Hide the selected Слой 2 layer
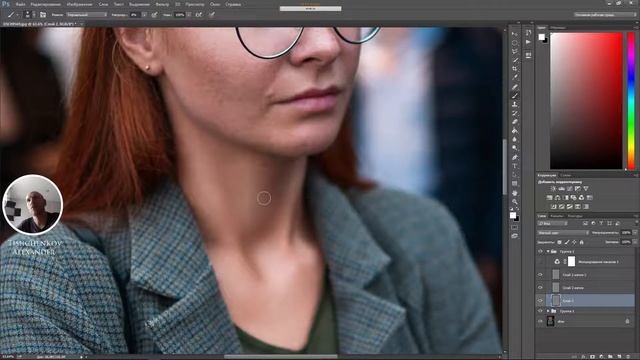Image resolution: width=640 pixels, height=360 pixels. [x=540, y=301]
